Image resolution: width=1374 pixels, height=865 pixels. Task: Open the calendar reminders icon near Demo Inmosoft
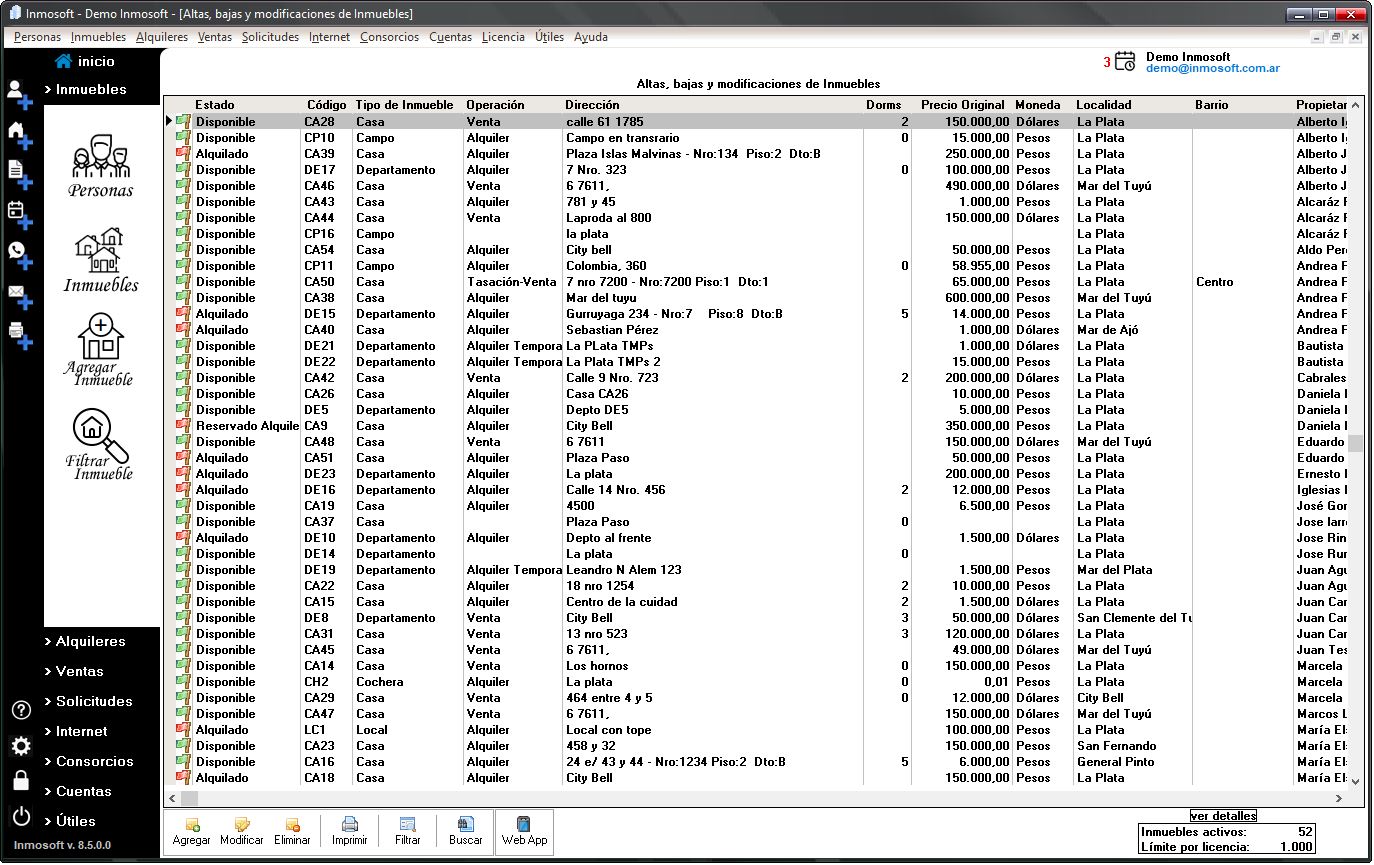pyautogui.click(x=1125, y=61)
